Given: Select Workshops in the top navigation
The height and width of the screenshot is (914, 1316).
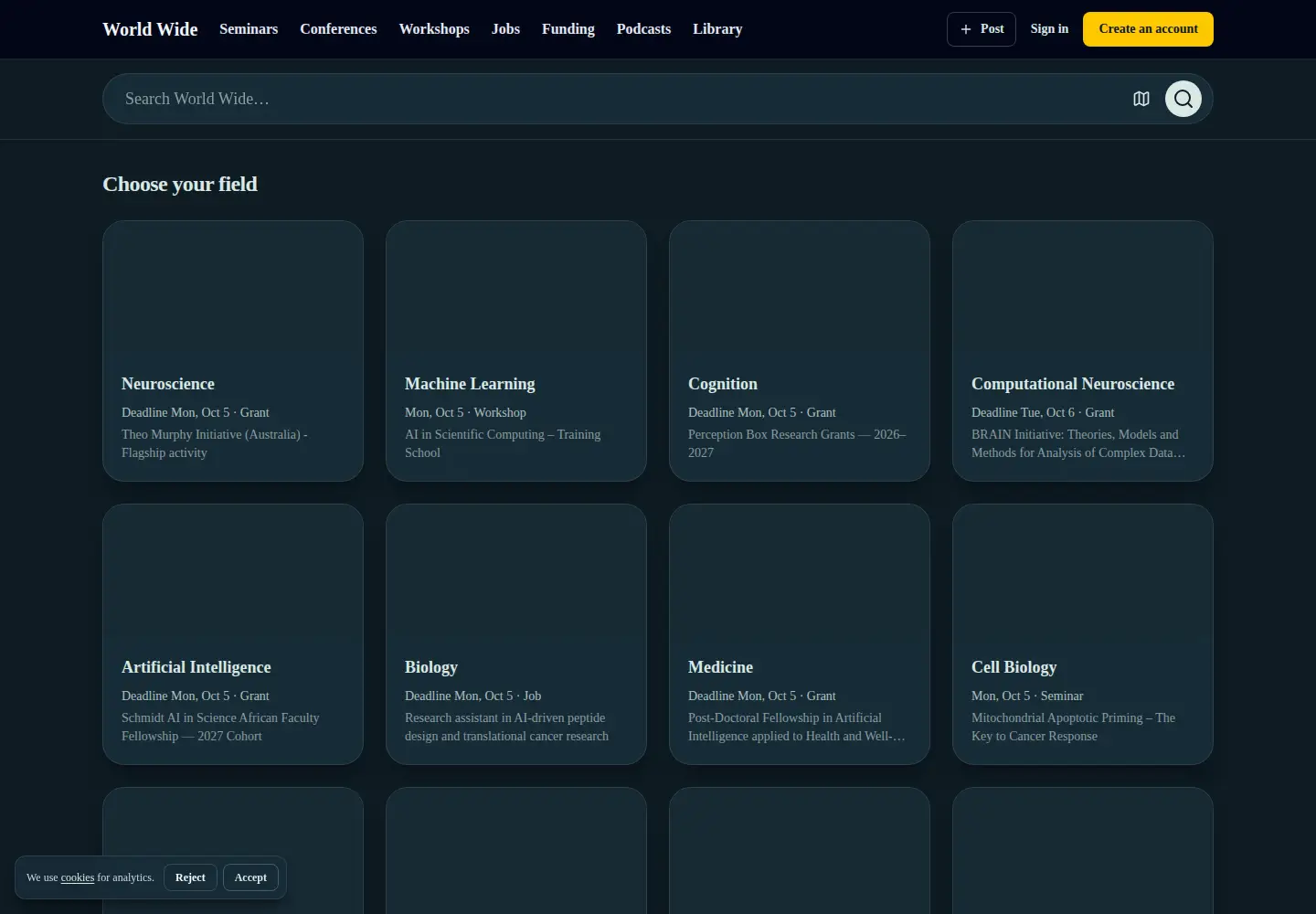Looking at the screenshot, I should click(434, 29).
